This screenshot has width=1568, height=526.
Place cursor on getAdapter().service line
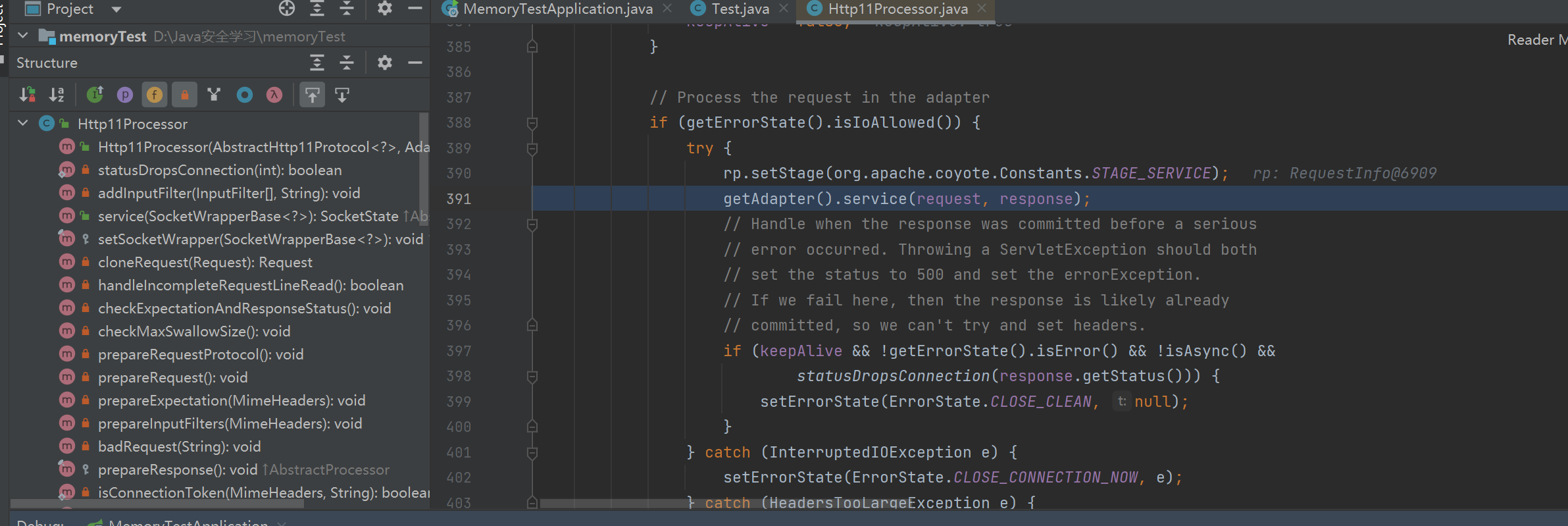[906, 199]
